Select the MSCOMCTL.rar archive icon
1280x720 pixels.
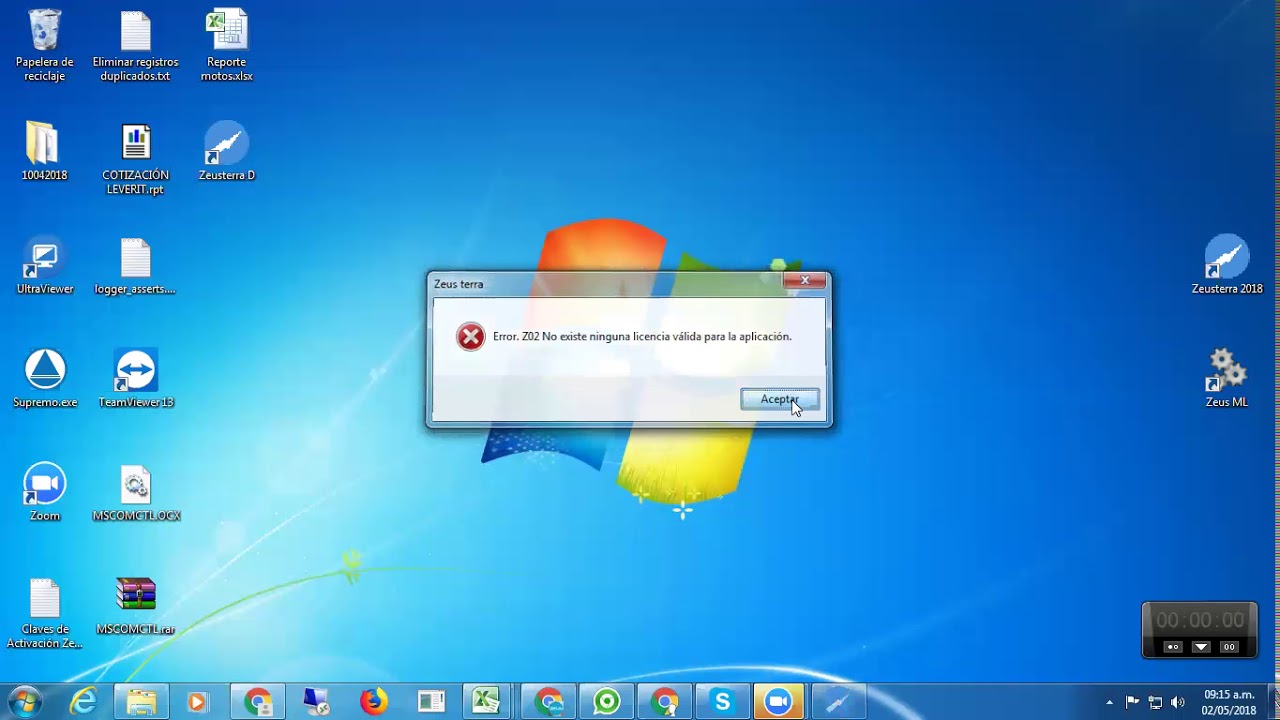[136, 607]
